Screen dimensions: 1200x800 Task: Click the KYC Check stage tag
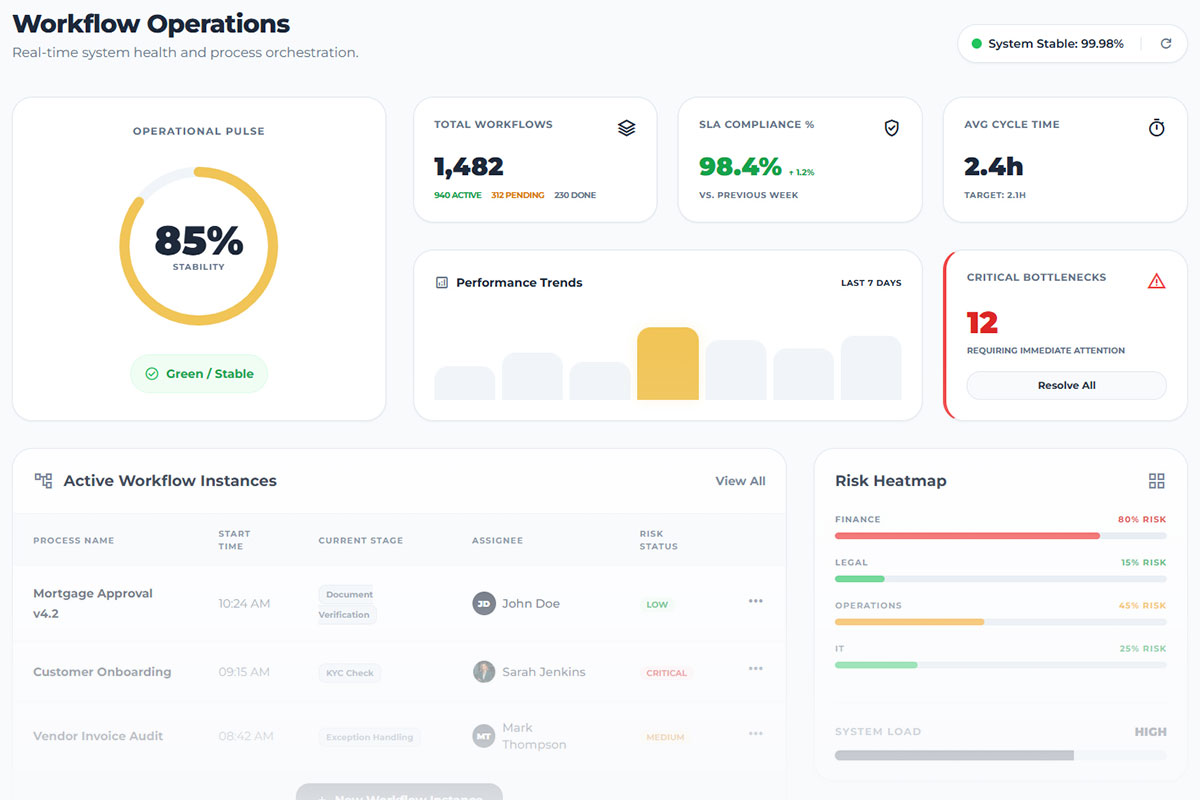click(350, 673)
